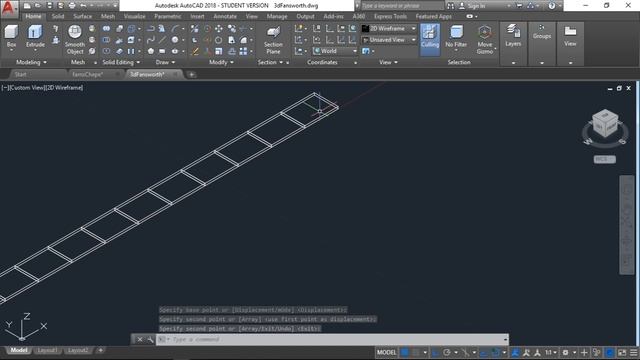This screenshot has height=360, width=640.
Task: Click the Plot printer icon
Action: tap(72, 6)
